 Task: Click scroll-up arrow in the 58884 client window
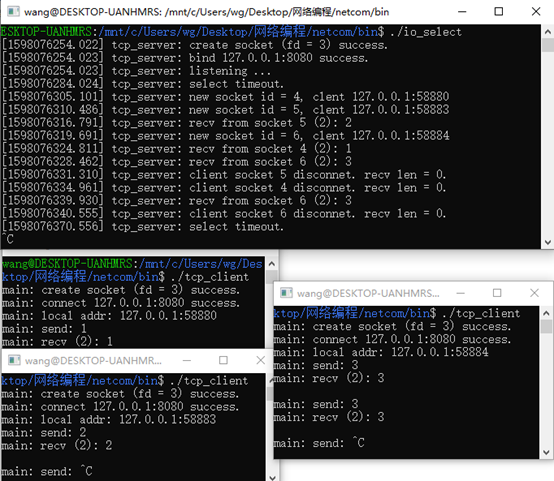pos(546,313)
